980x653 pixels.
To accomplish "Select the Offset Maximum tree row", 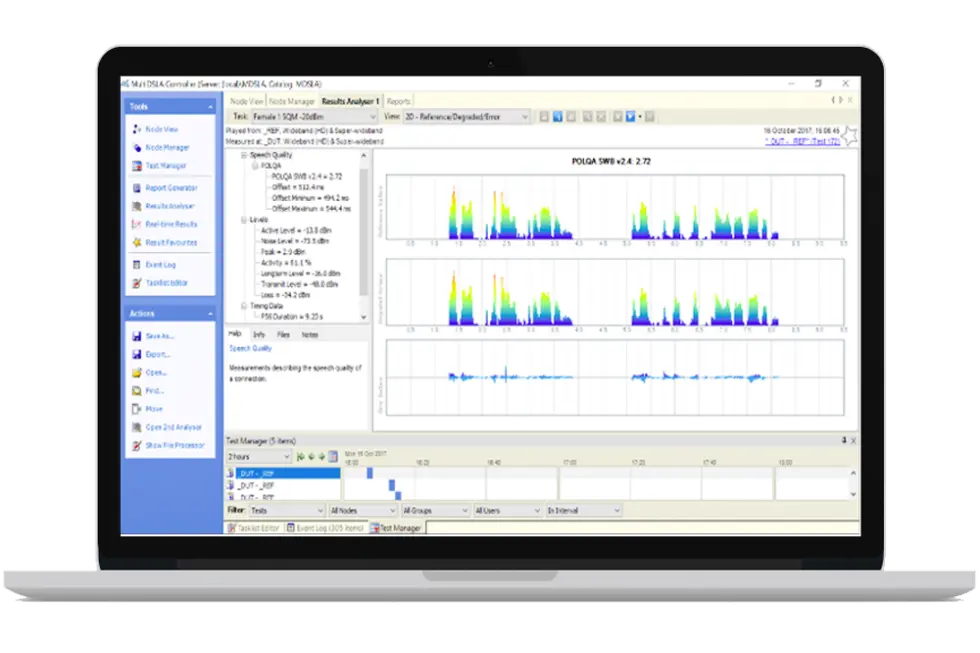I will [x=311, y=209].
